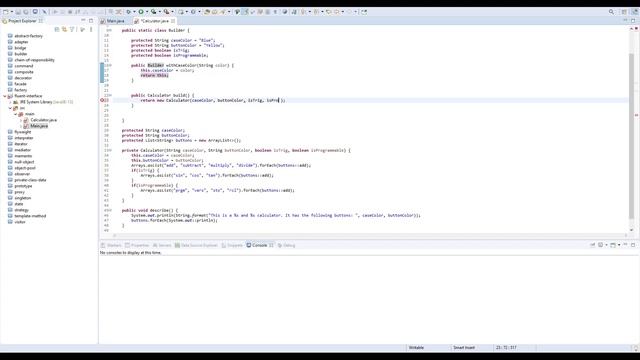640x360 pixels.
Task: Click the External Tools run icon
Action: (167, 12)
